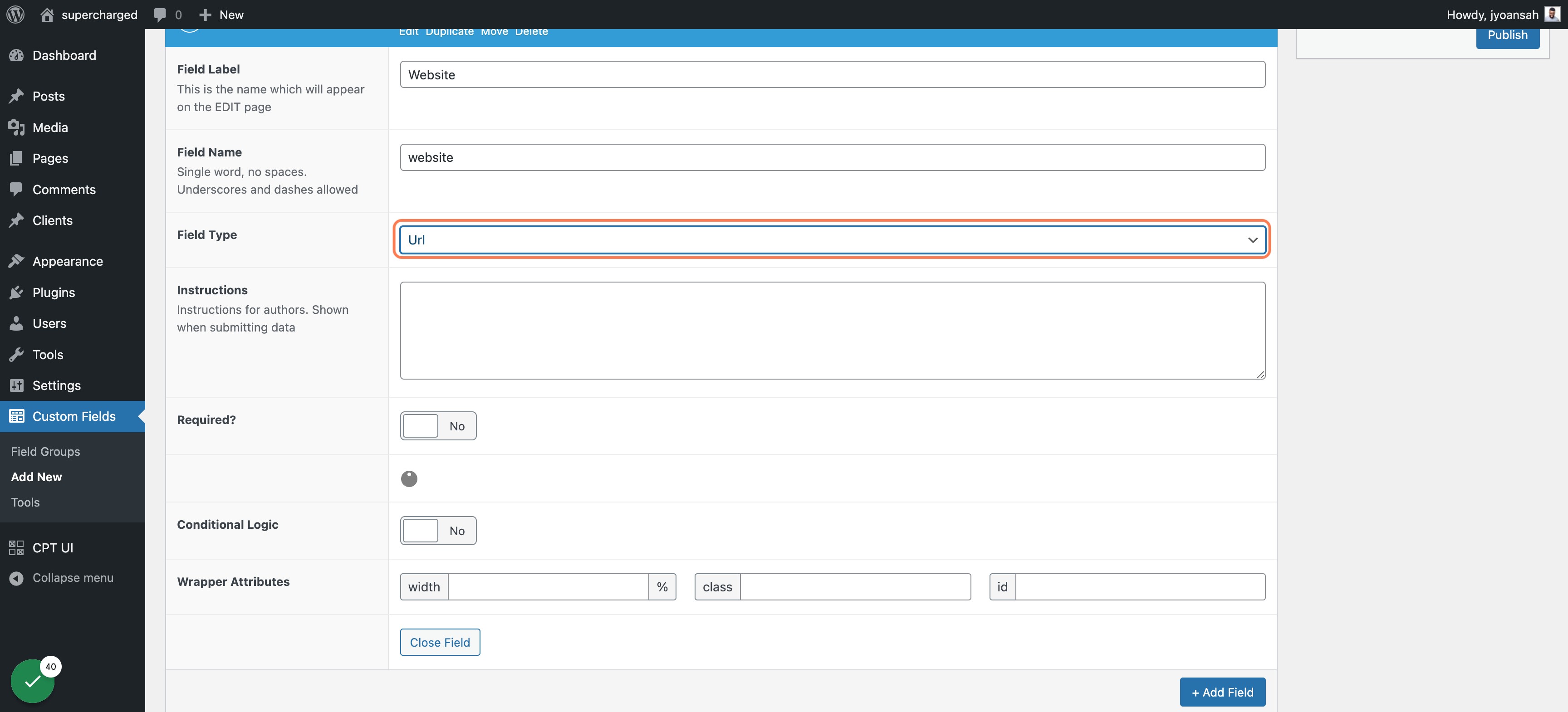This screenshot has width=1568, height=712.
Task: Open the comments bubble in admin bar
Action: pyautogui.click(x=160, y=15)
